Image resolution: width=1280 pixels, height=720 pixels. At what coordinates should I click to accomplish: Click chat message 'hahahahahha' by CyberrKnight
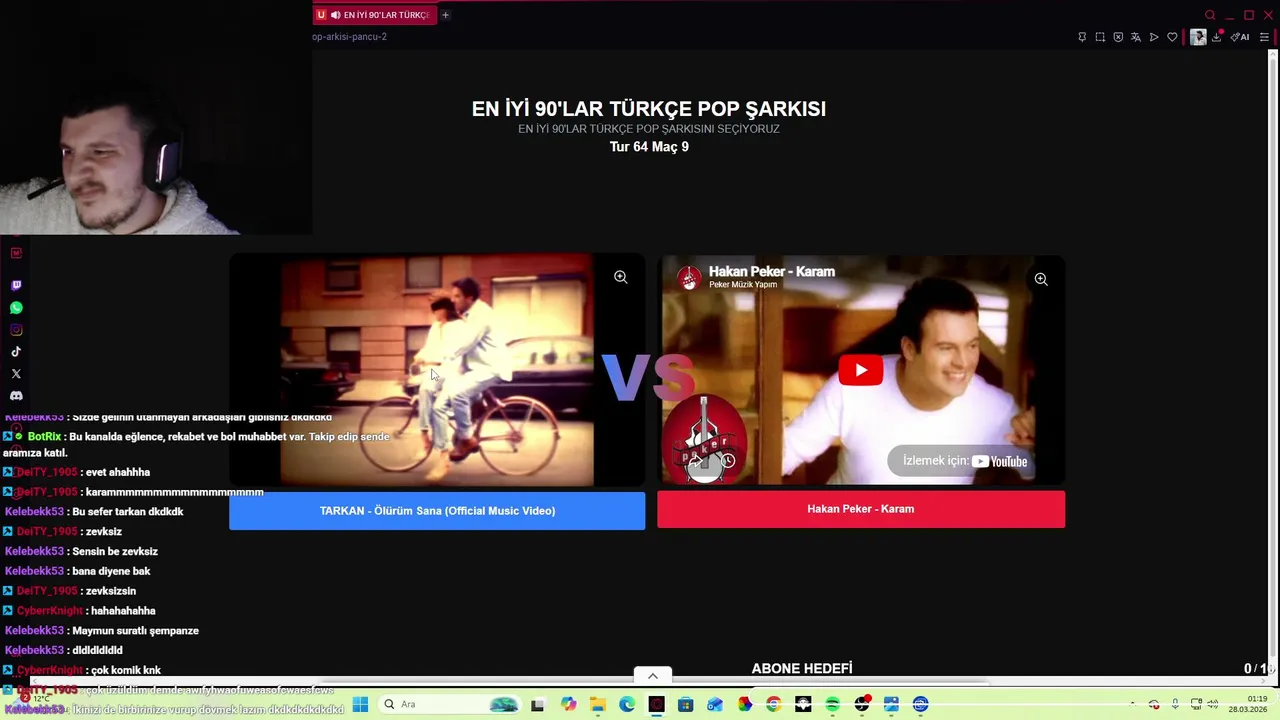[124, 611]
